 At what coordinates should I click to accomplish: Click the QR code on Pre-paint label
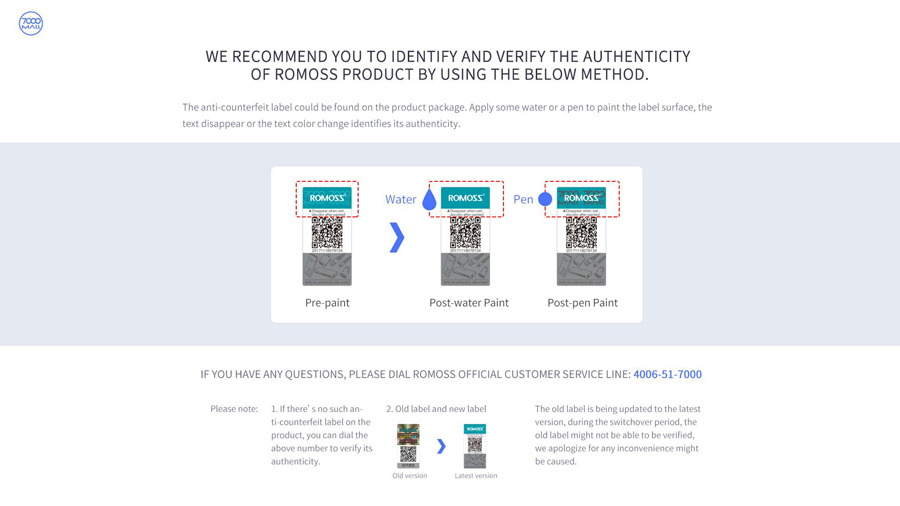pos(327,235)
